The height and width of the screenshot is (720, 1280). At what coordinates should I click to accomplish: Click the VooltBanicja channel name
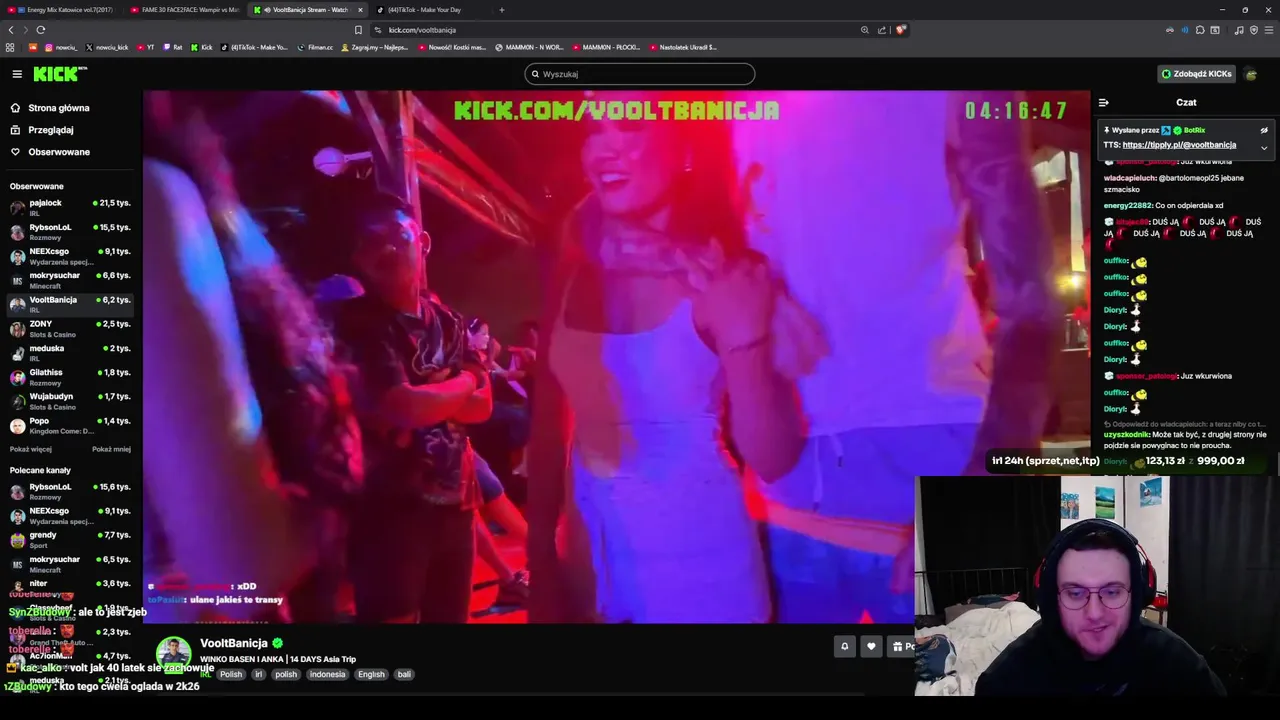click(x=234, y=643)
